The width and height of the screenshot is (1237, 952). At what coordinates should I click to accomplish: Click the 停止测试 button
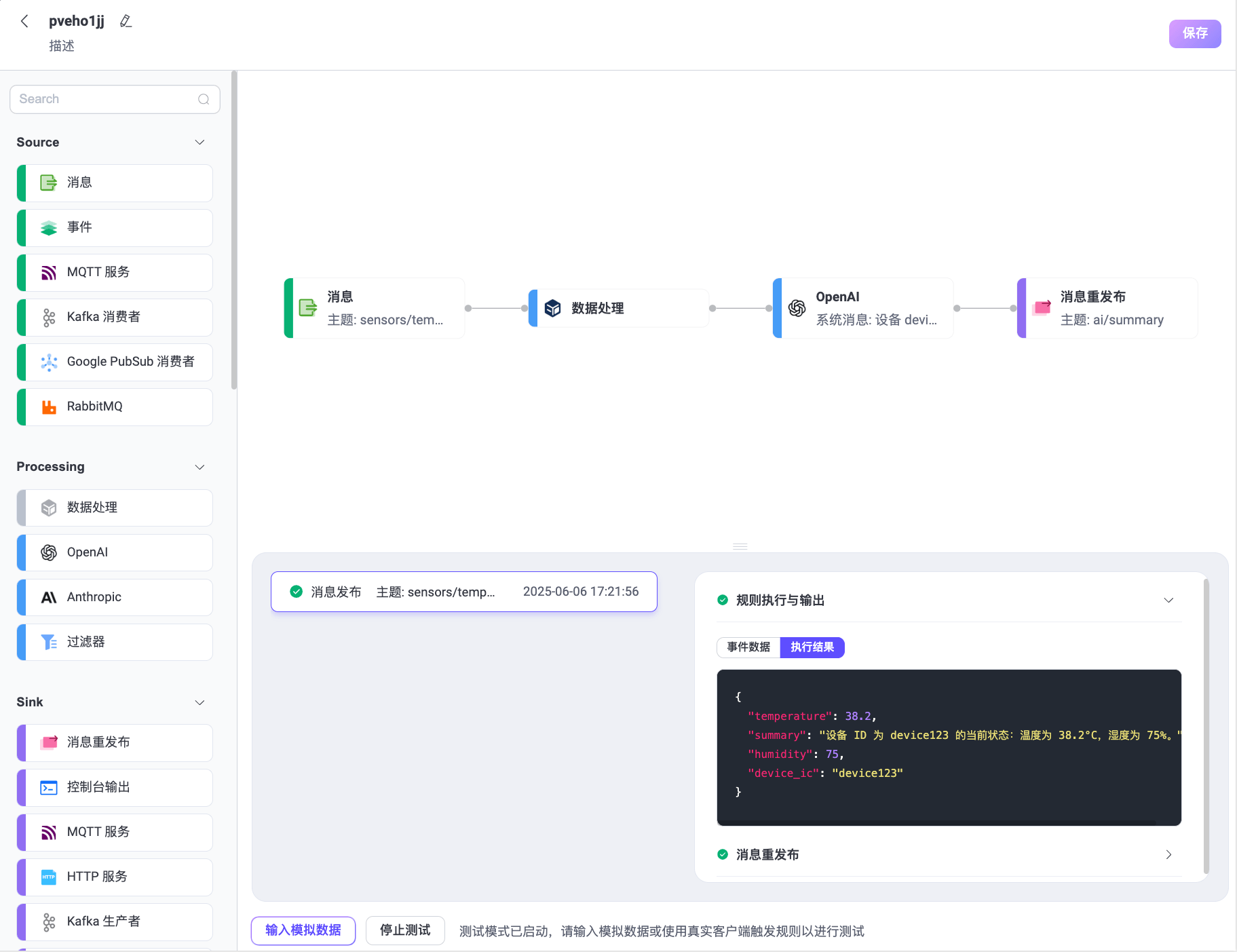(x=405, y=930)
